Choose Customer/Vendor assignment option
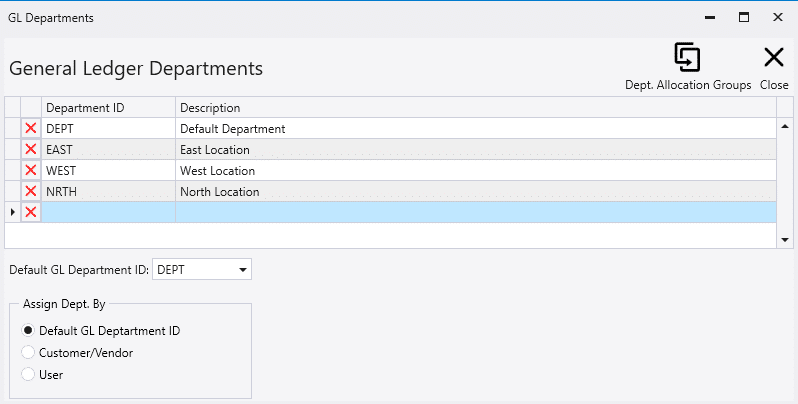The width and height of the screenshot is (798, 404). pyautogui.click(x=28, y=352)
